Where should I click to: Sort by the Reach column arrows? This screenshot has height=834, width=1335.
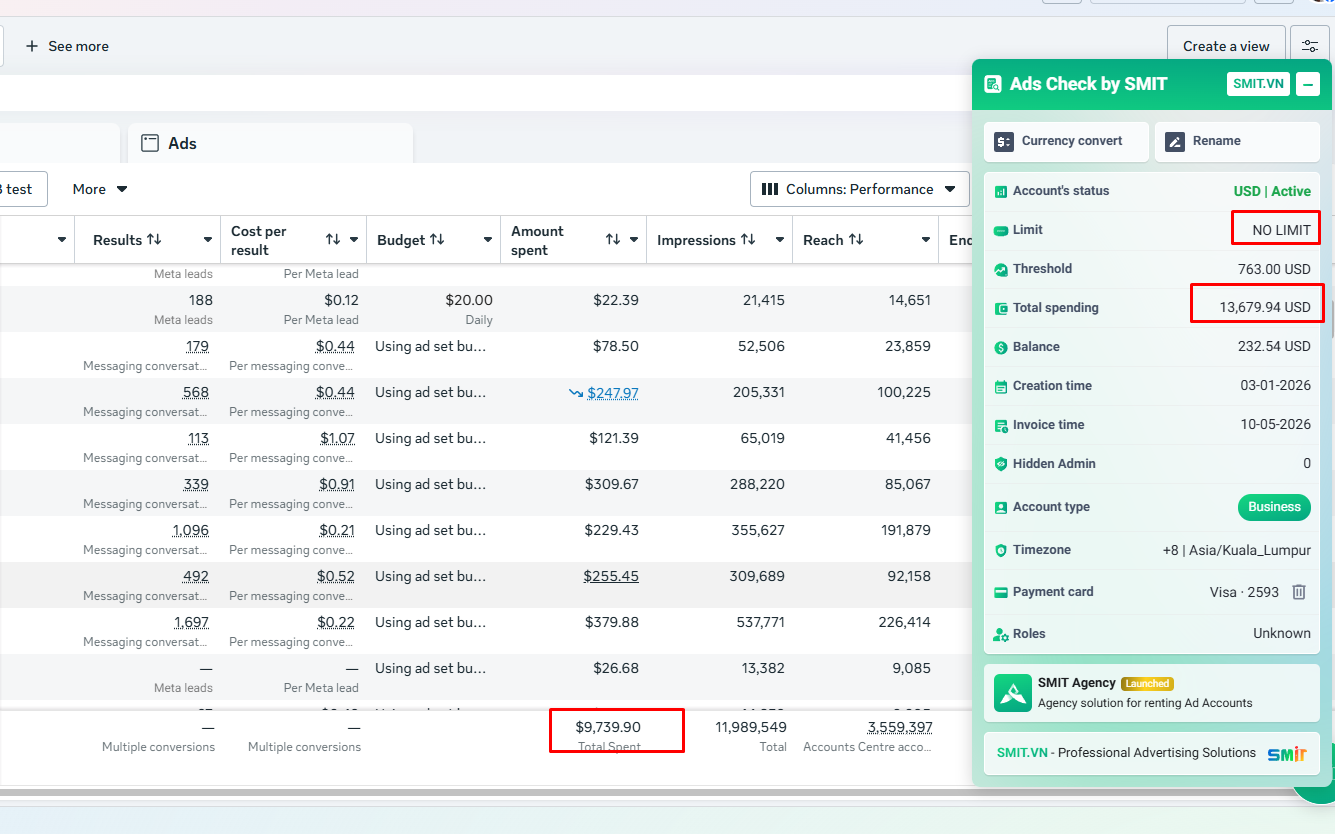856,240
